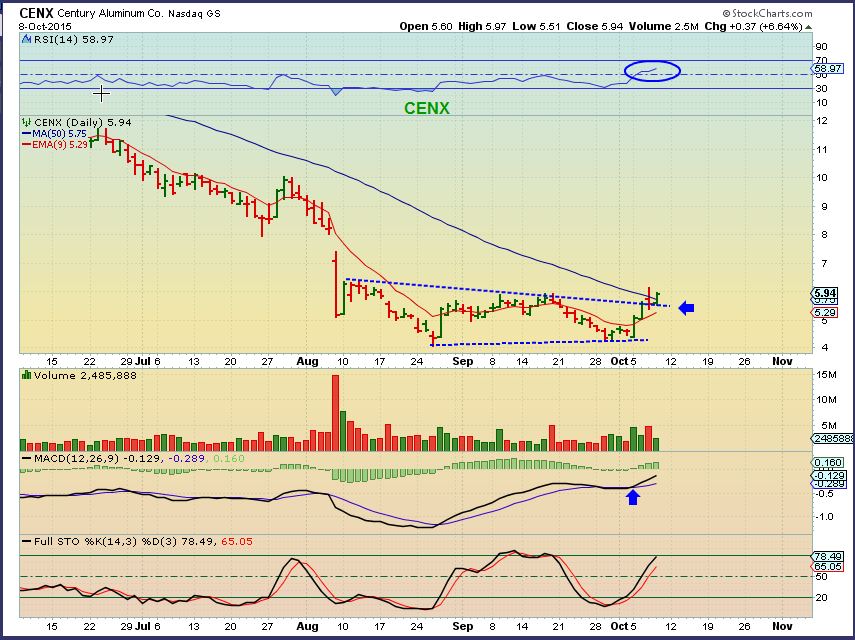This screenshot has width=855, height=640.
Task: Click the black MACD legend line marker
Action: [x=26, y=458]
